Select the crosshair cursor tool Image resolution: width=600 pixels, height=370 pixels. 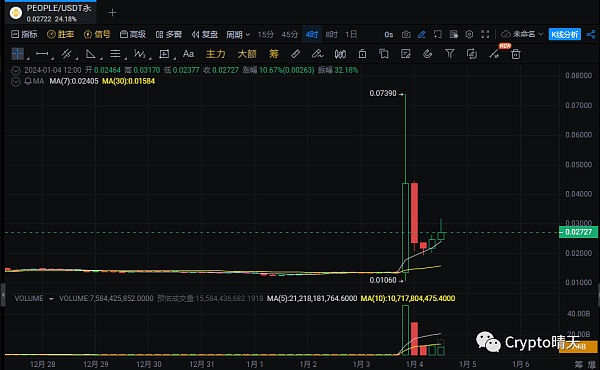tap(18, 54)
